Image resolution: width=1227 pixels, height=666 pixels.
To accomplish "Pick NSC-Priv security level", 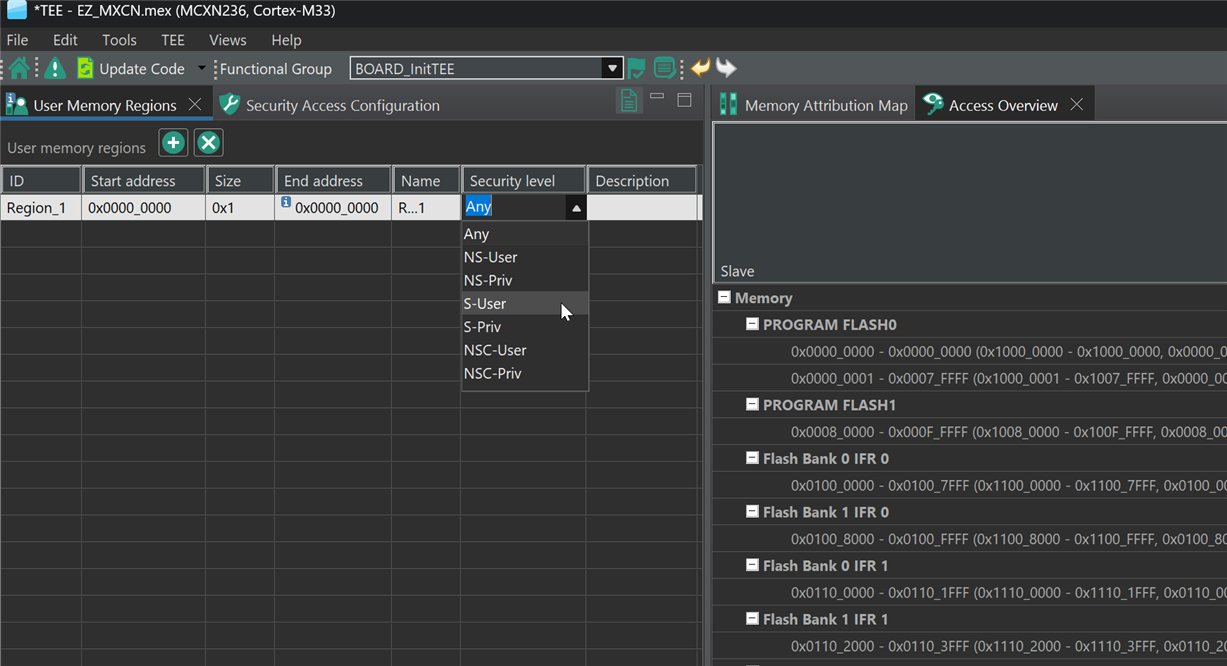I will pyautogui.click(x=525, y=373).
